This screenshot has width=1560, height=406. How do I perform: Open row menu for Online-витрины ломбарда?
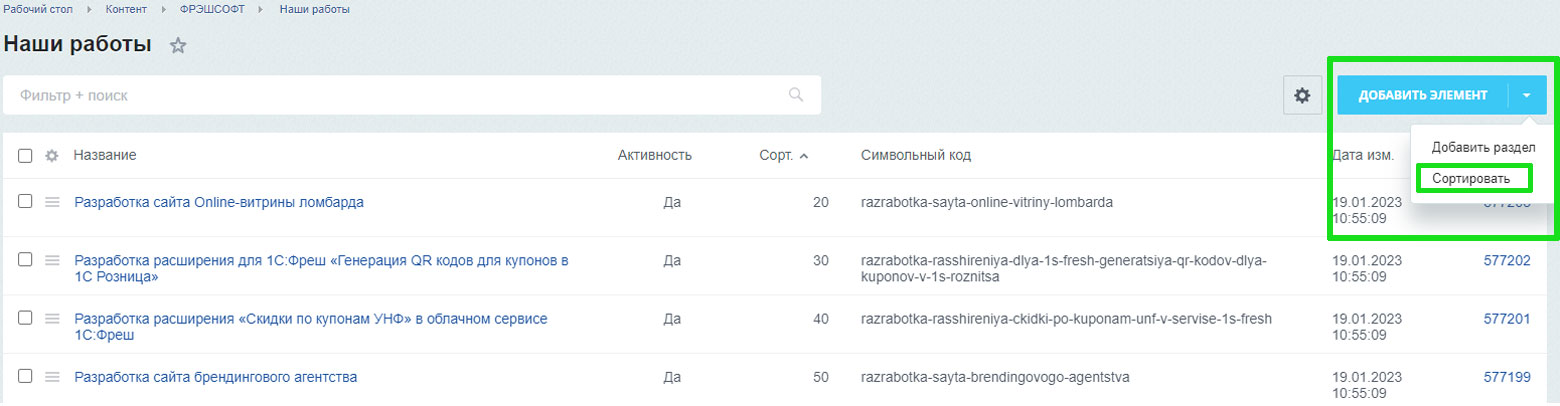tap(53, 202)
